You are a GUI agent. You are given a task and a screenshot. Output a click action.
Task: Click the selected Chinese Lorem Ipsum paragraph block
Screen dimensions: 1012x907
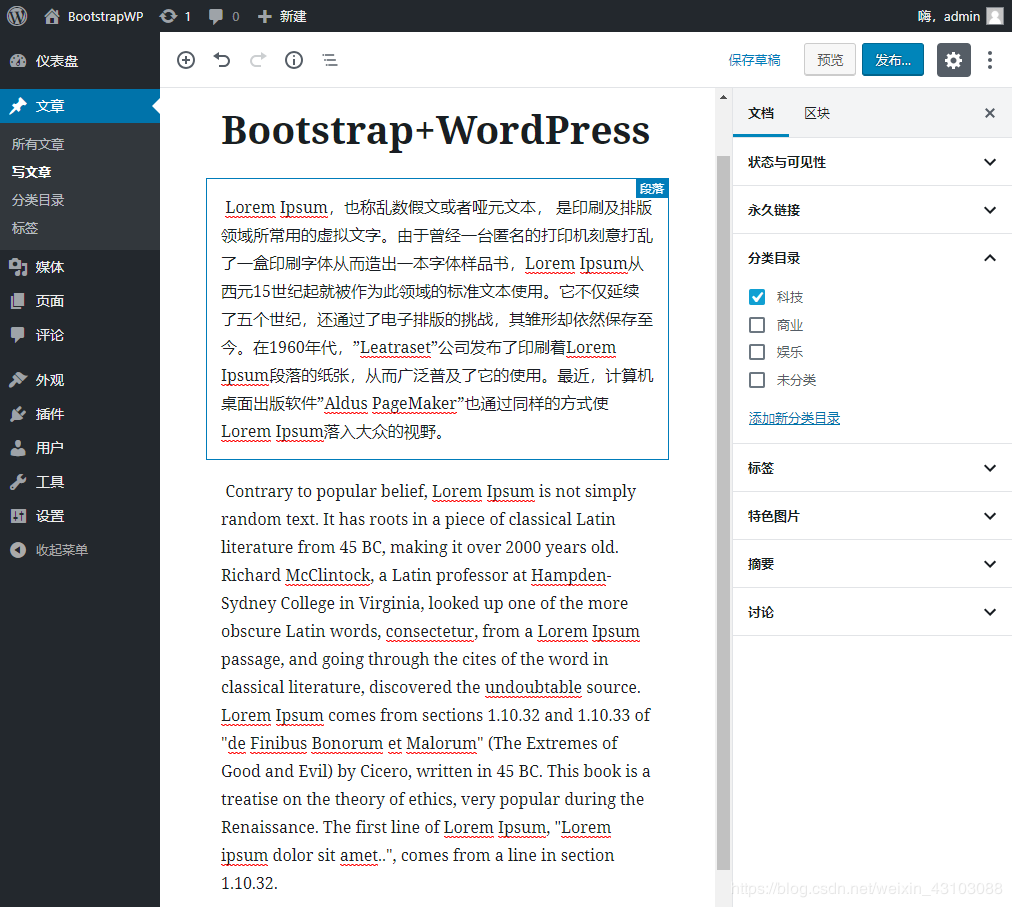[x=437, y=319]
